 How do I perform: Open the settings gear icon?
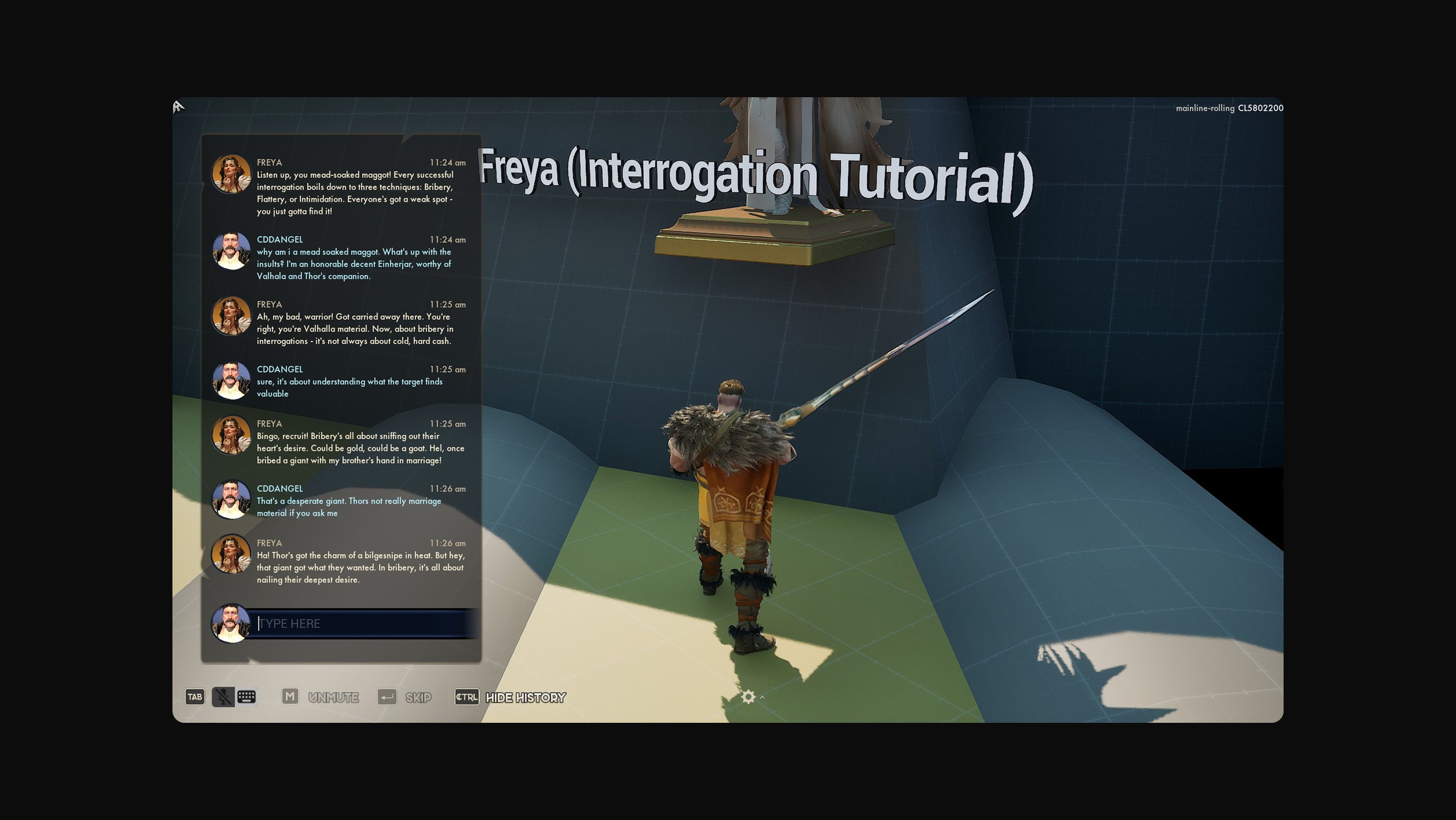pos(748,697)
